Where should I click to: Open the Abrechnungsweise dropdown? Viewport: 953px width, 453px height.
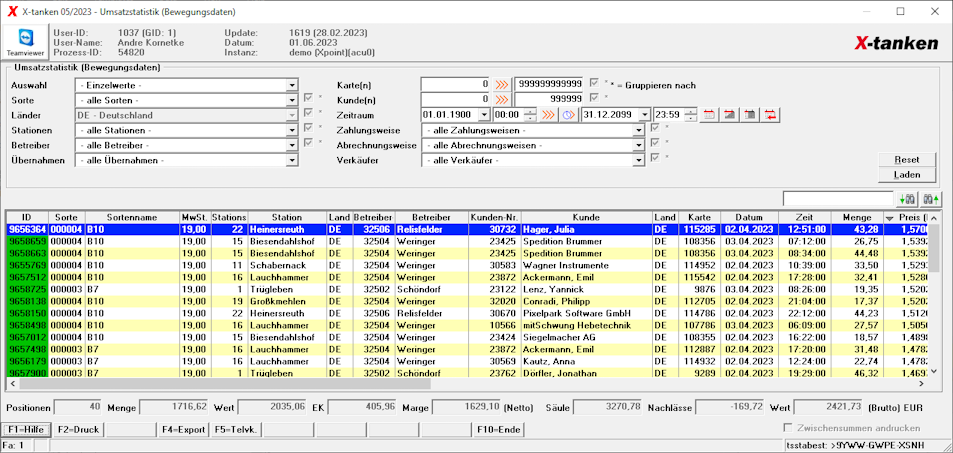click(638, 145)
